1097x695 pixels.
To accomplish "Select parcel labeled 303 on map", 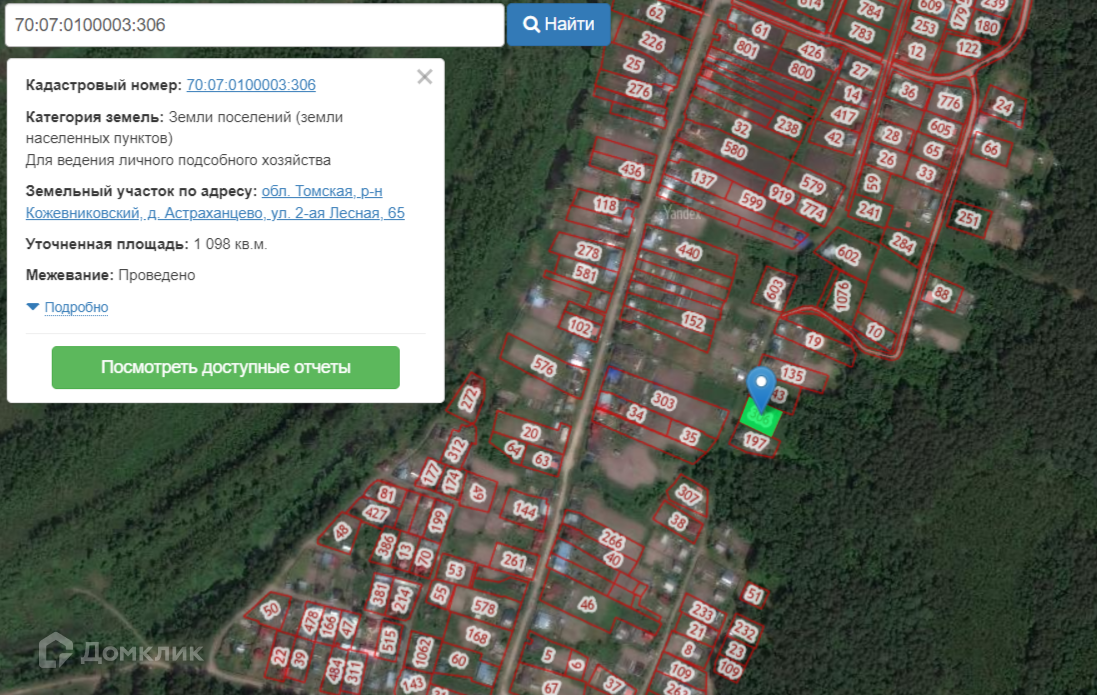I will point(664,401).
